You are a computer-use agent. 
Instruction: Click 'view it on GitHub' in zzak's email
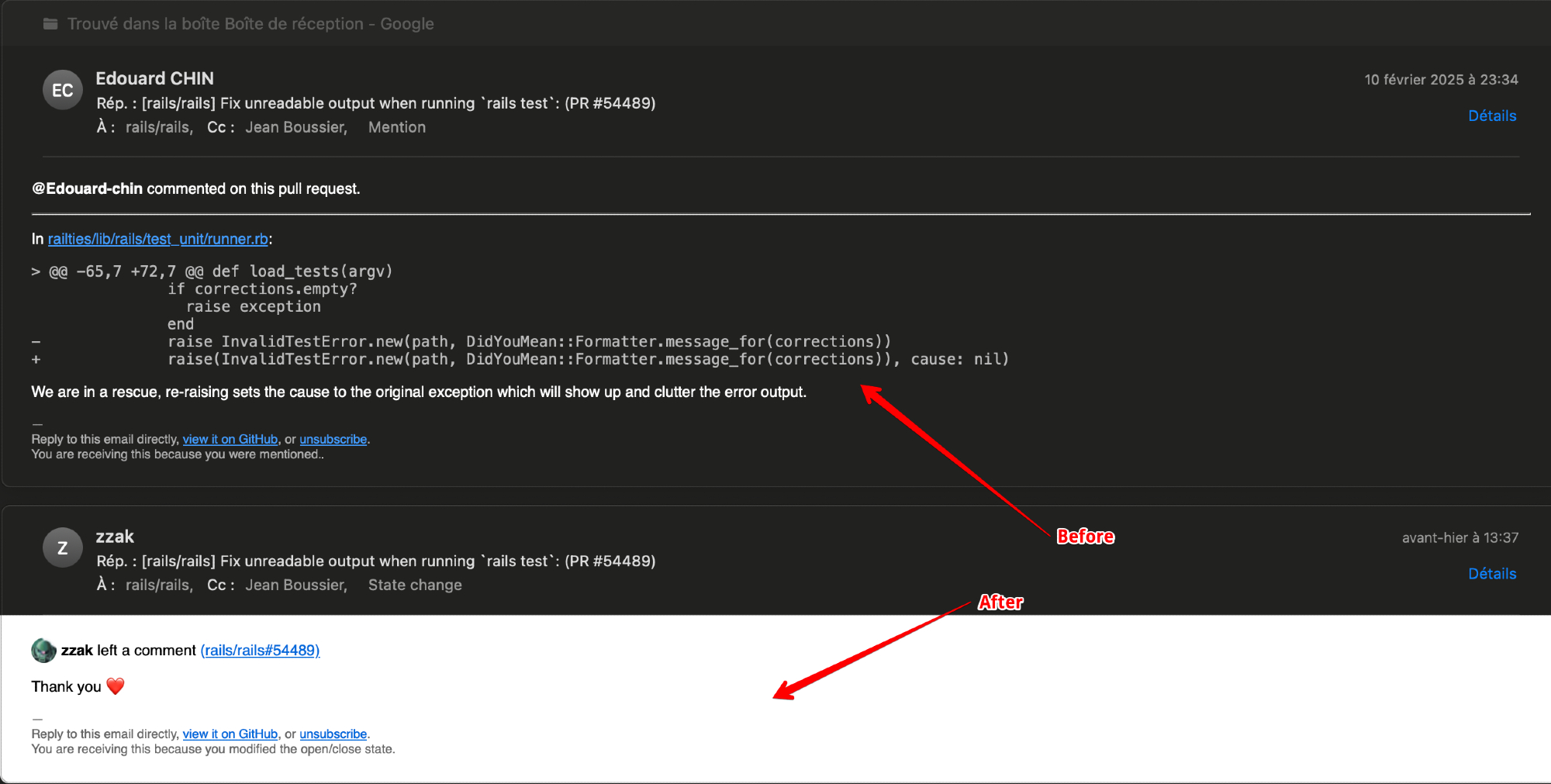230,734
